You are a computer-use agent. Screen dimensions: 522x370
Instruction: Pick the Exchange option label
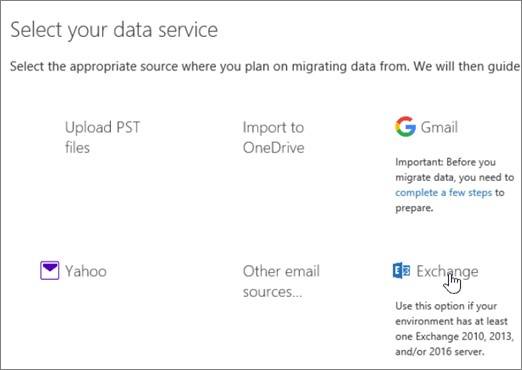(447, 272)
